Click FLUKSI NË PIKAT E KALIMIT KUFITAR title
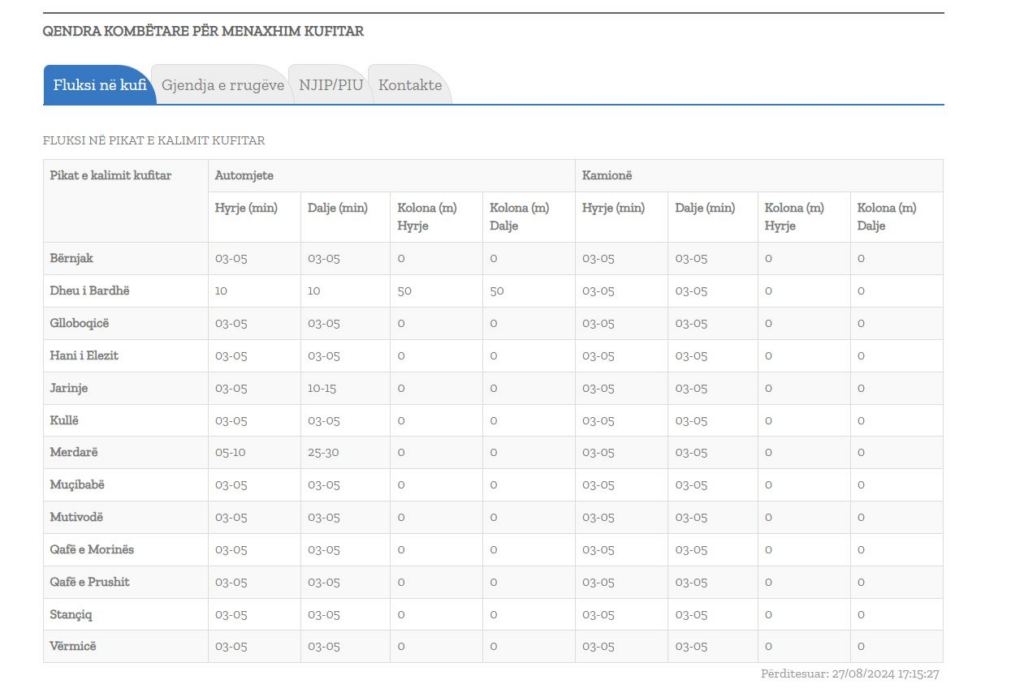Screen dimensions: 1024x693 coord(154,140)
